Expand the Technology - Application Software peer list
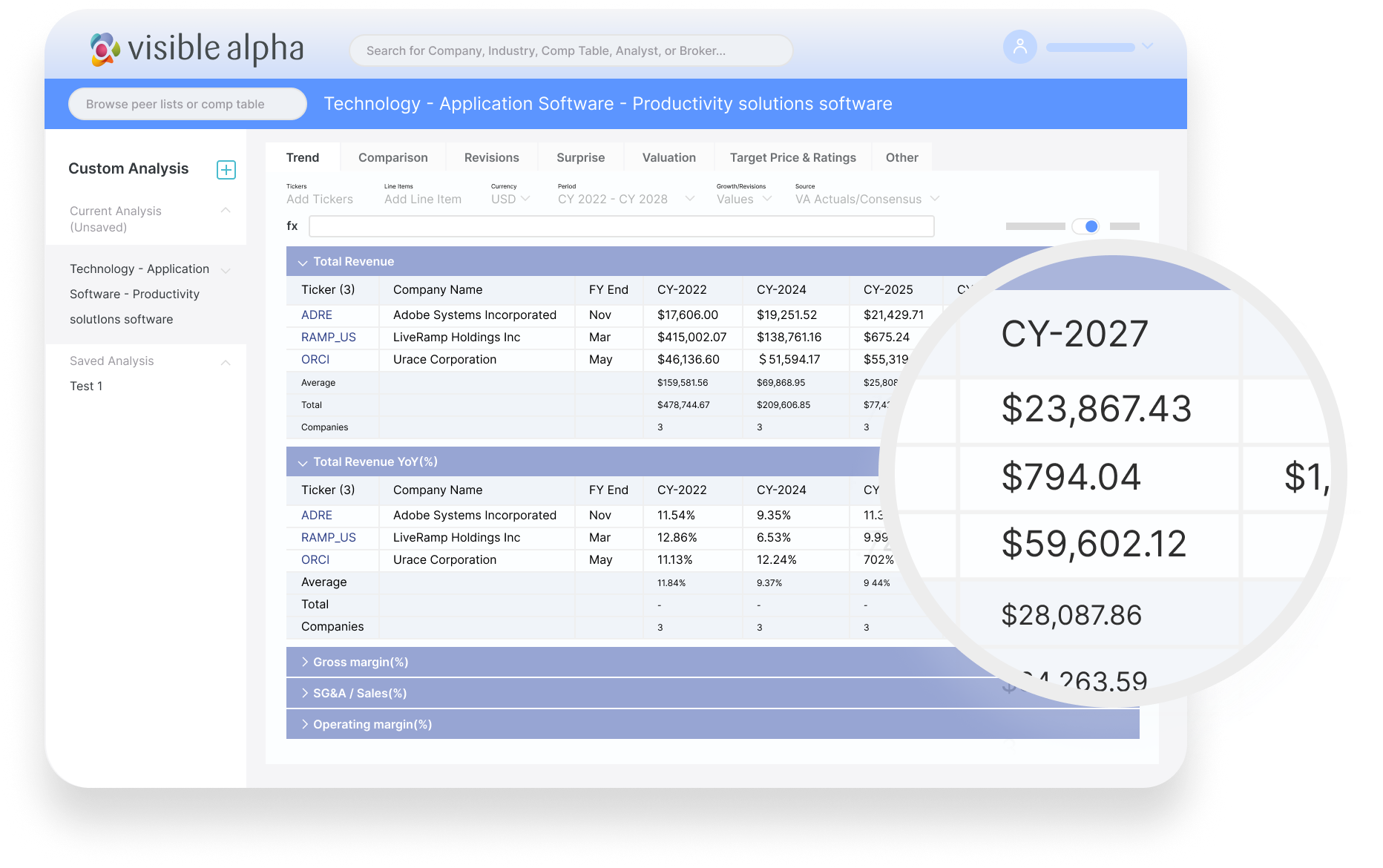 click(x=226, y=270)
